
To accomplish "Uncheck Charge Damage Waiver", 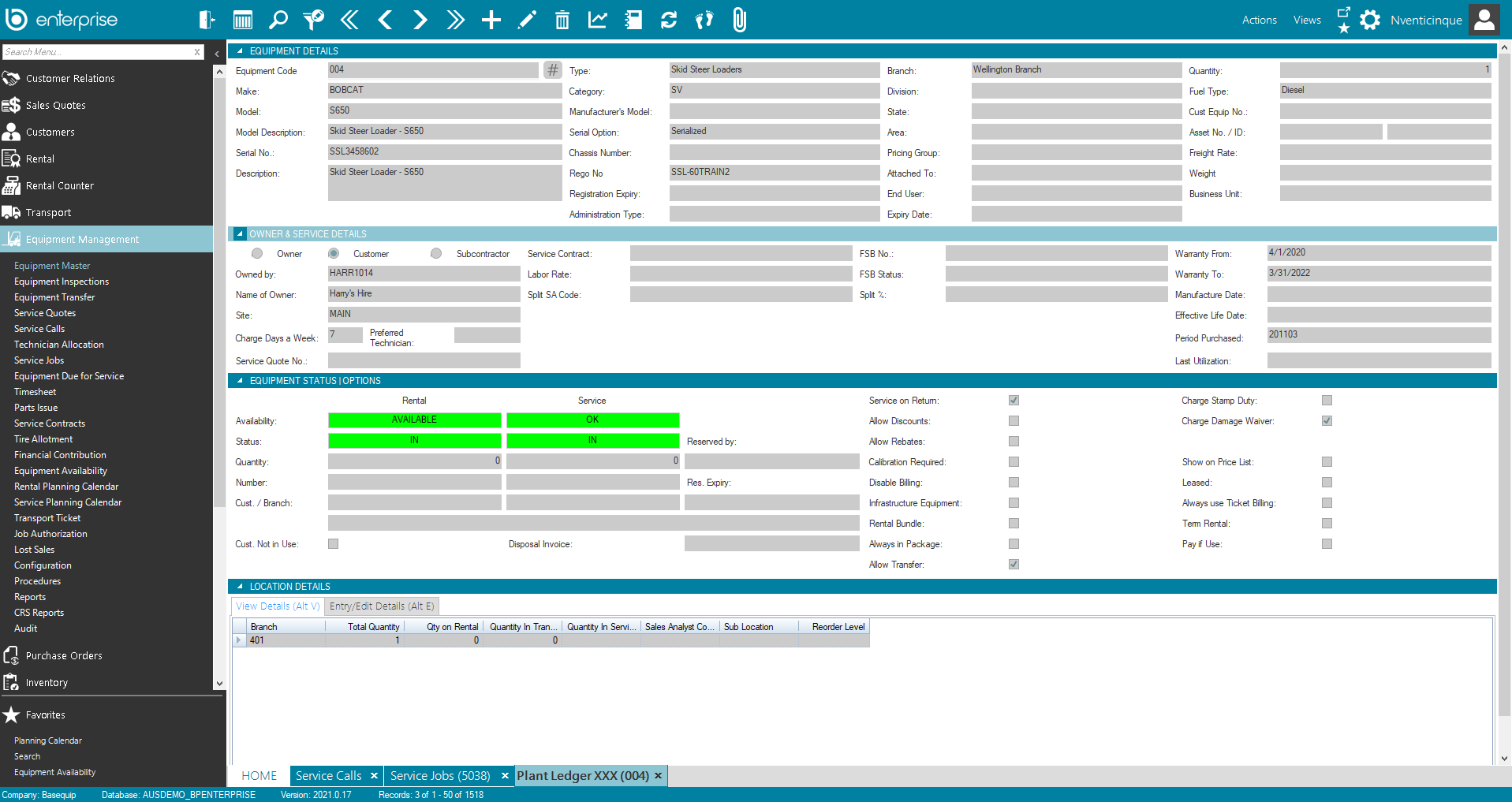I will point(1326,420).
